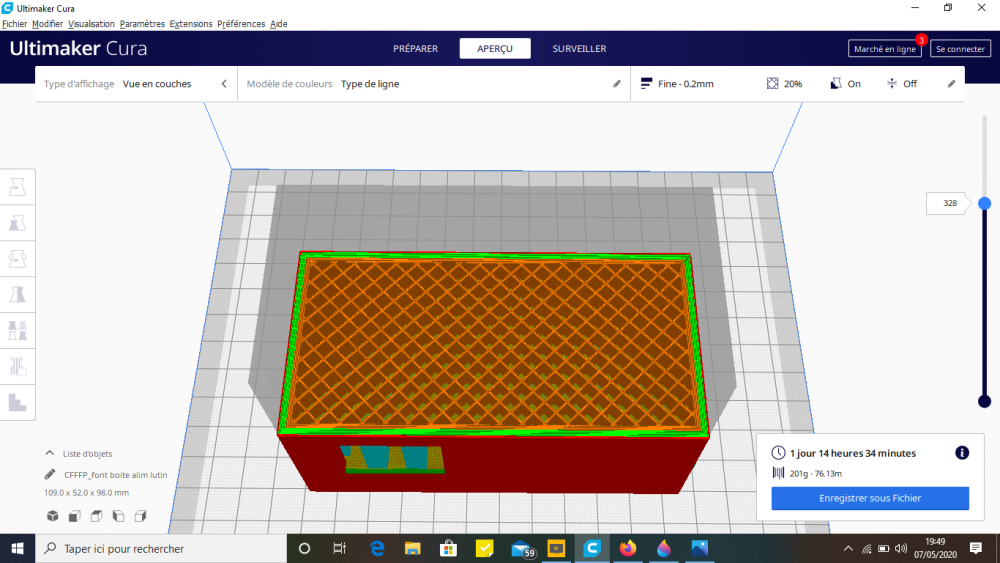Click the last left toolbar tool icon
This screenshot has height=563, width=1000.
pyautogui.click(x=17, y=402)
